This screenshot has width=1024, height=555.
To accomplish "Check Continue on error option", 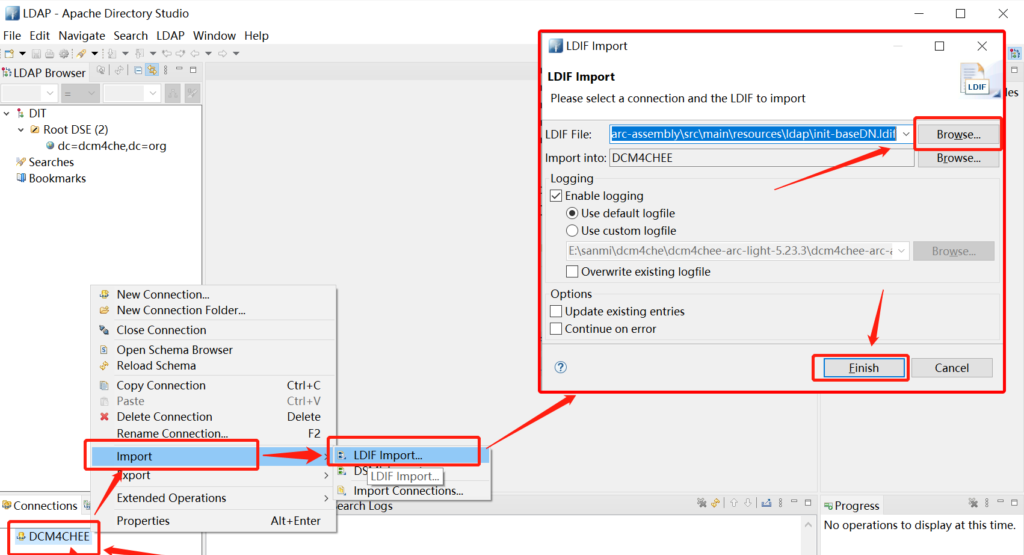I will tap(556, 329).
